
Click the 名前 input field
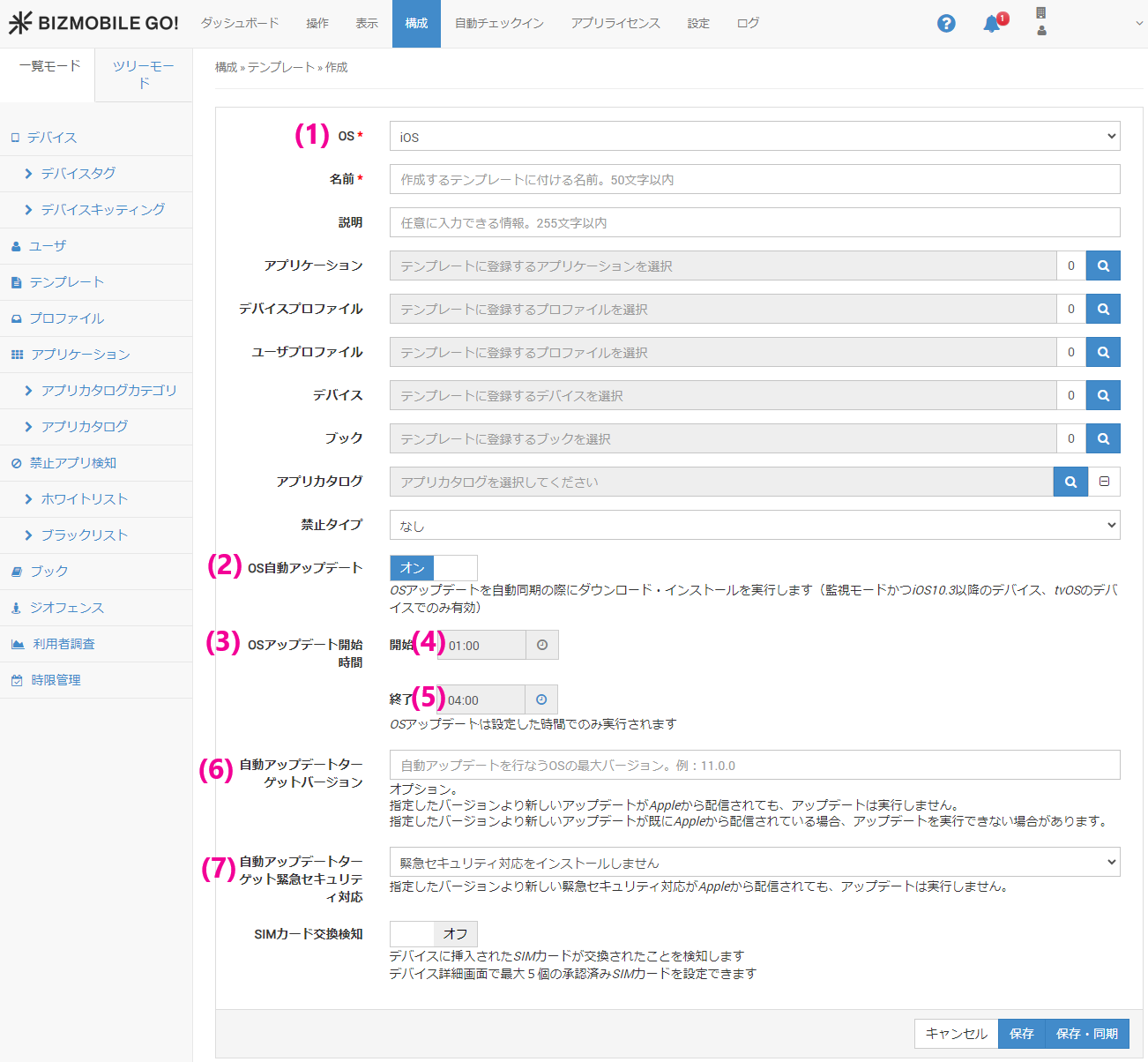point(755,179)
